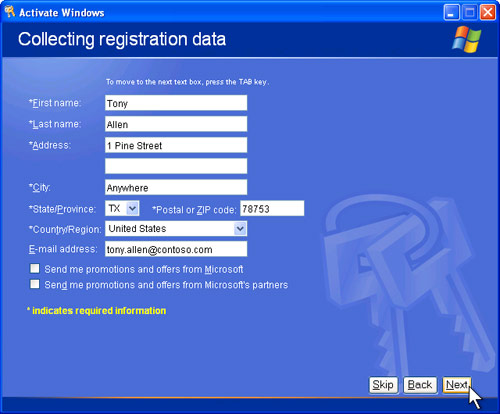
Task: Focus the First name field containing Tony
Action: (176, 103)
